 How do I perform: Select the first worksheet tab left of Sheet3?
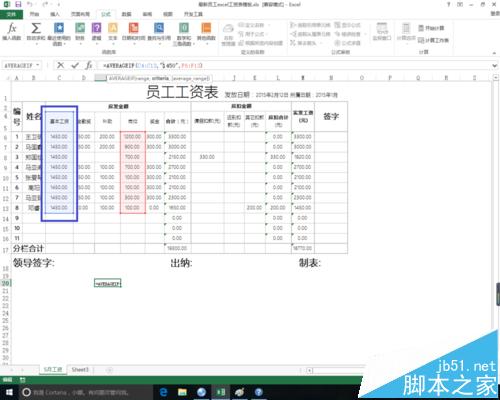click(x=53, y=370)
